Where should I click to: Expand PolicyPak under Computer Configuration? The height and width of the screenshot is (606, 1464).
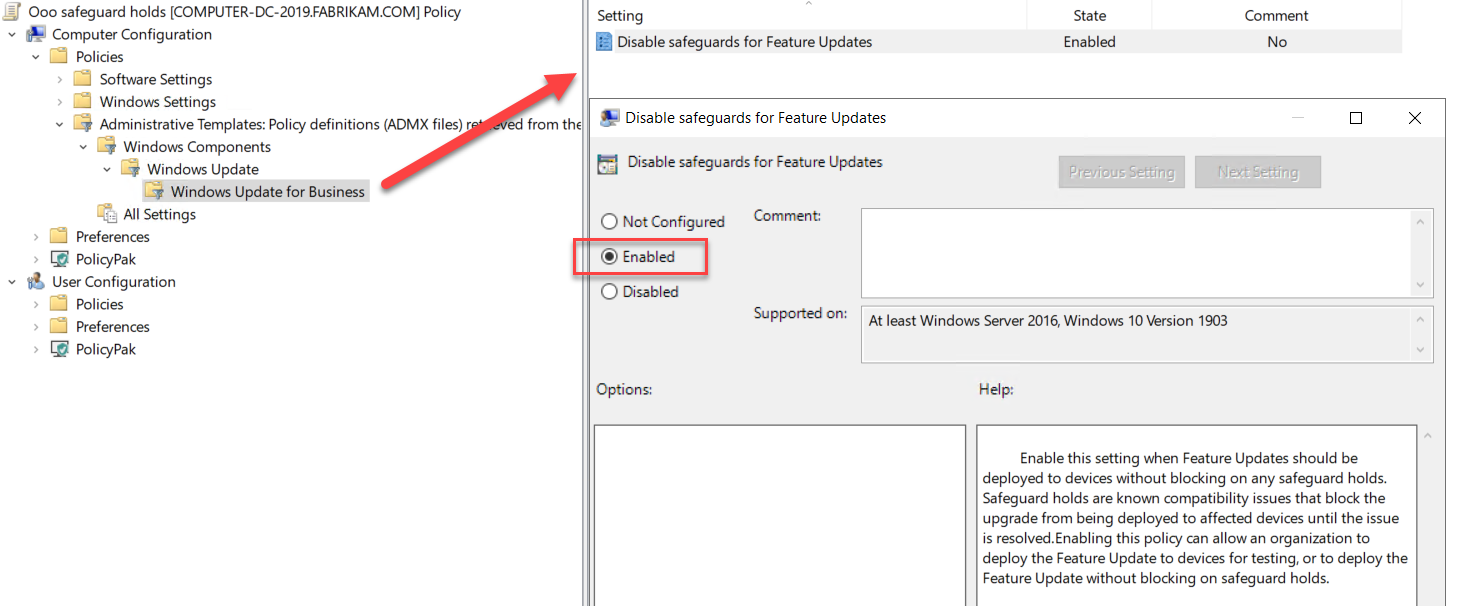pos(36,259)
